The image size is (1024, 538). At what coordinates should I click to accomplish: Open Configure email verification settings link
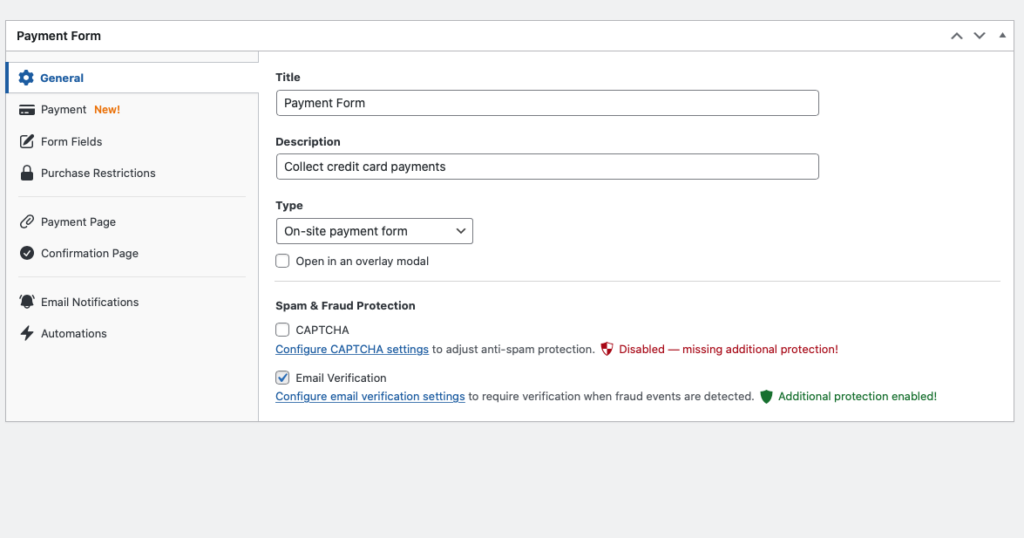pyautogui.click(x=370, y=396)
